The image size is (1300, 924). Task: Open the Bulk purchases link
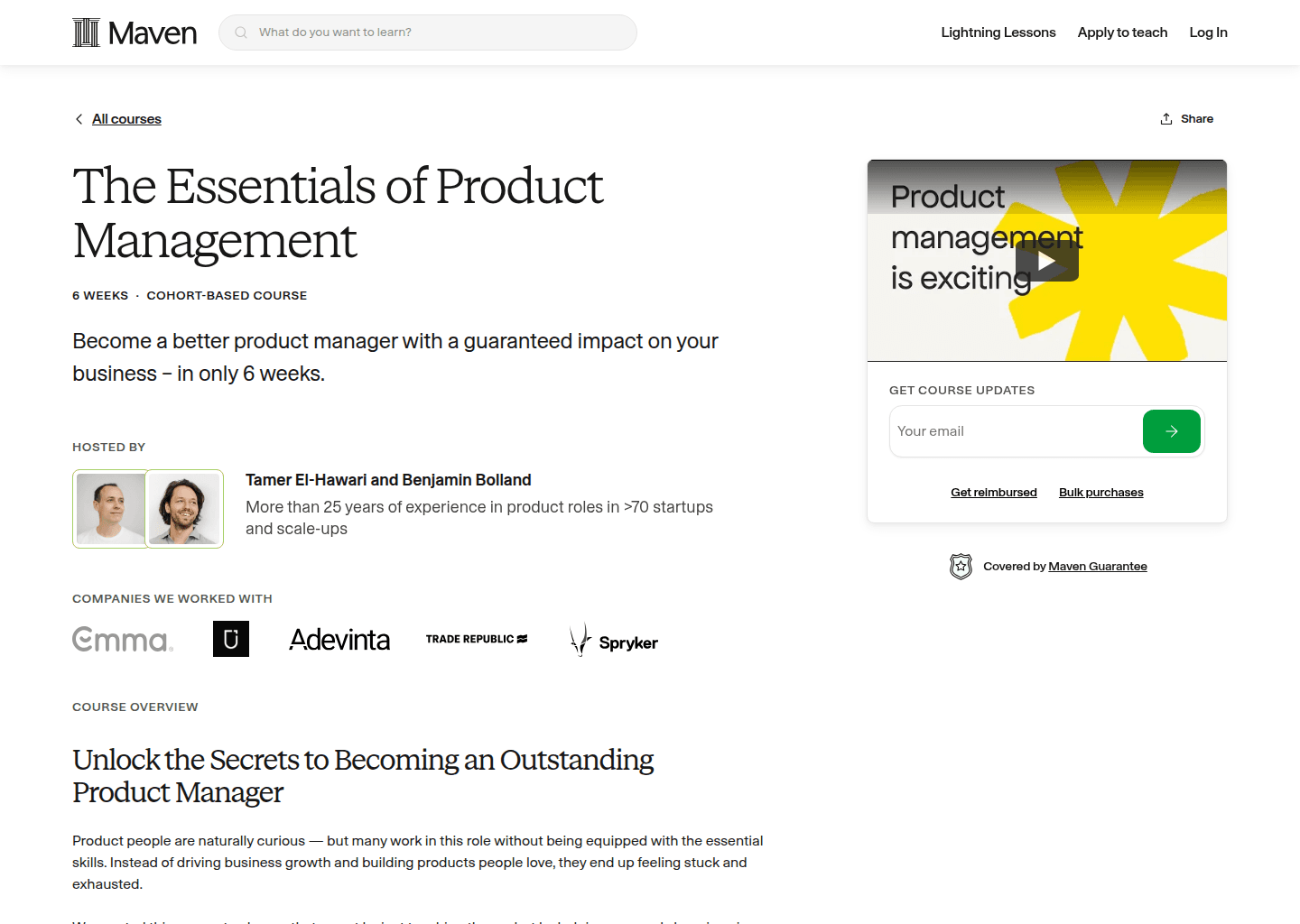click(1100, 492)
